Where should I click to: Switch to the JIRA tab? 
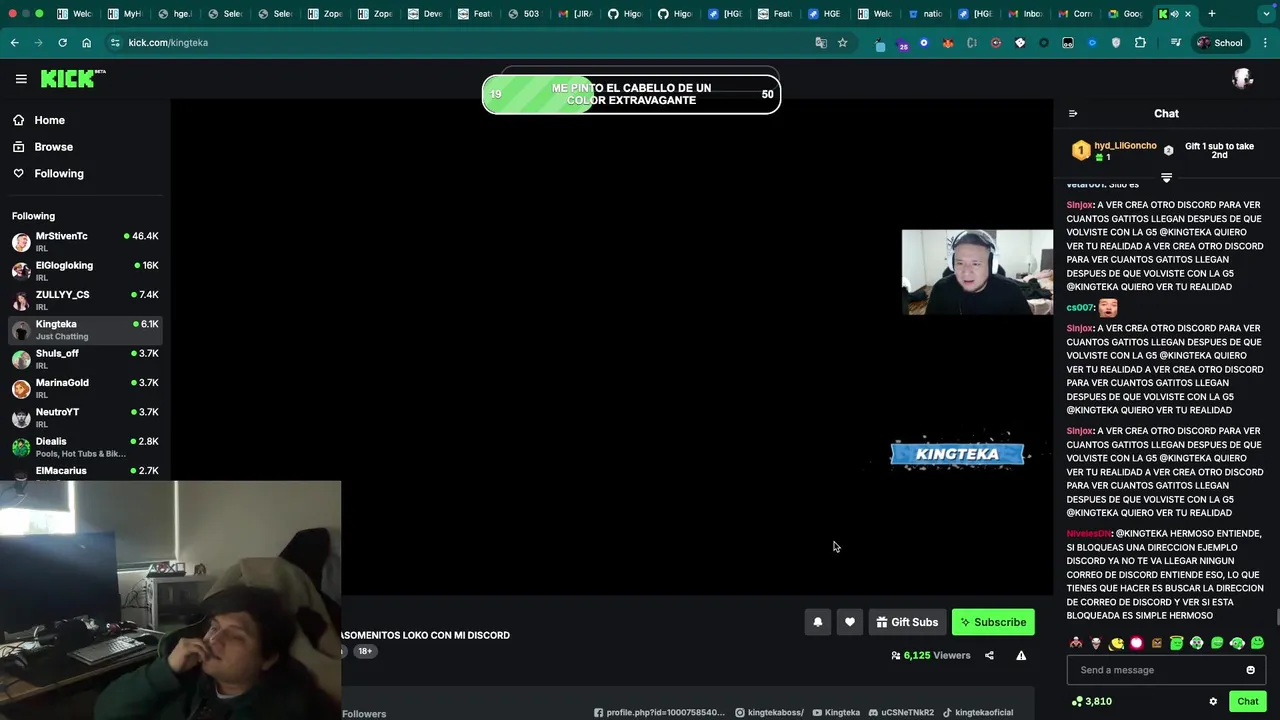click(574, 14)
